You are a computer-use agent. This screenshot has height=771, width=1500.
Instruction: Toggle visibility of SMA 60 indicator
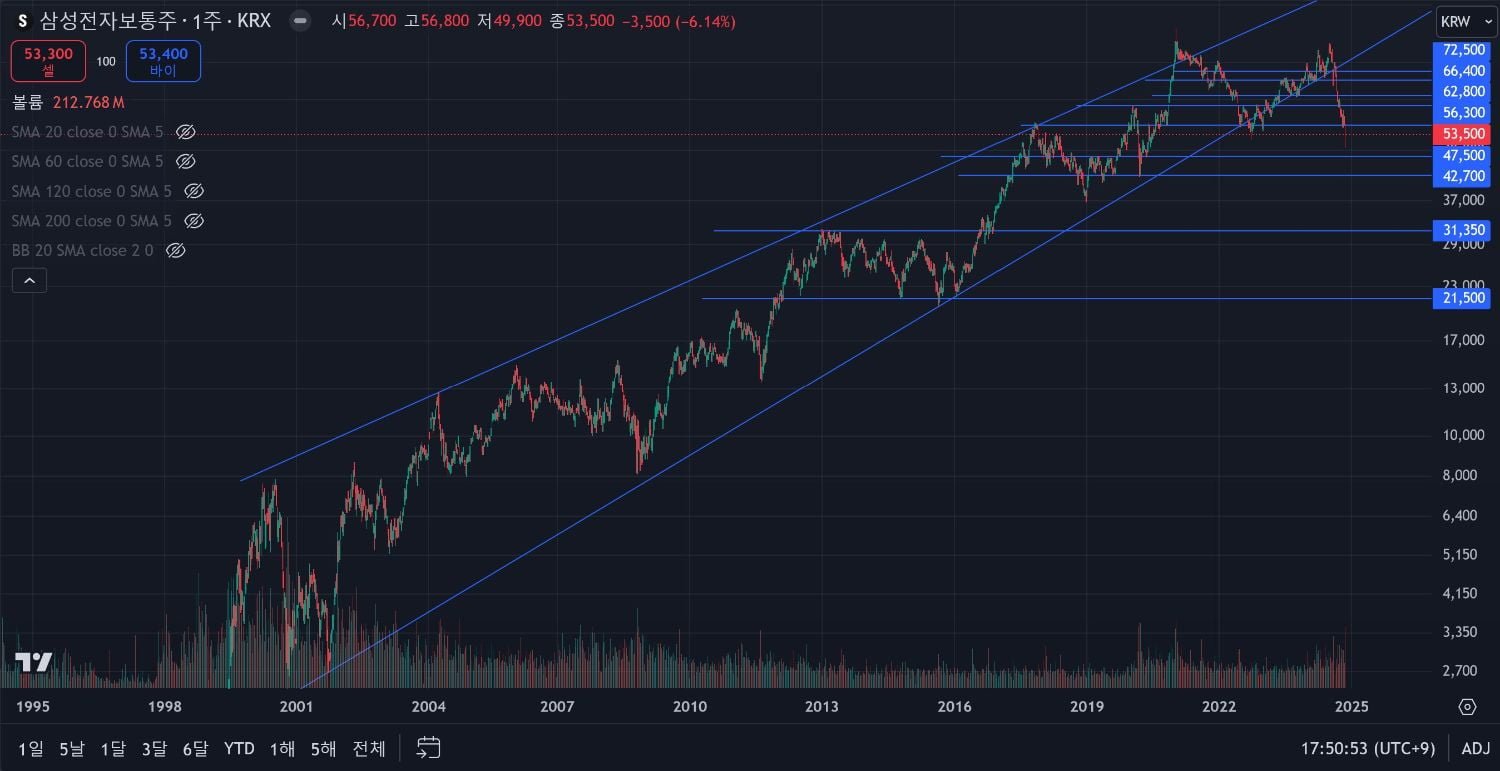tap(185, 161)
